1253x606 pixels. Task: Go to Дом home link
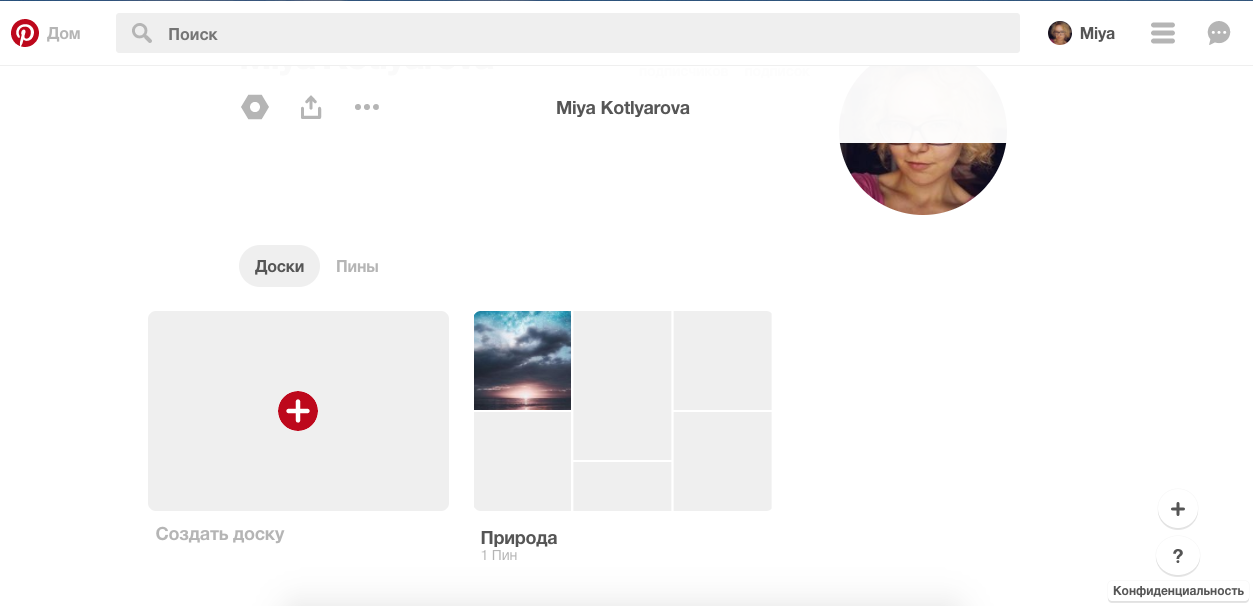pyautogui.click(x=64, y=34)
